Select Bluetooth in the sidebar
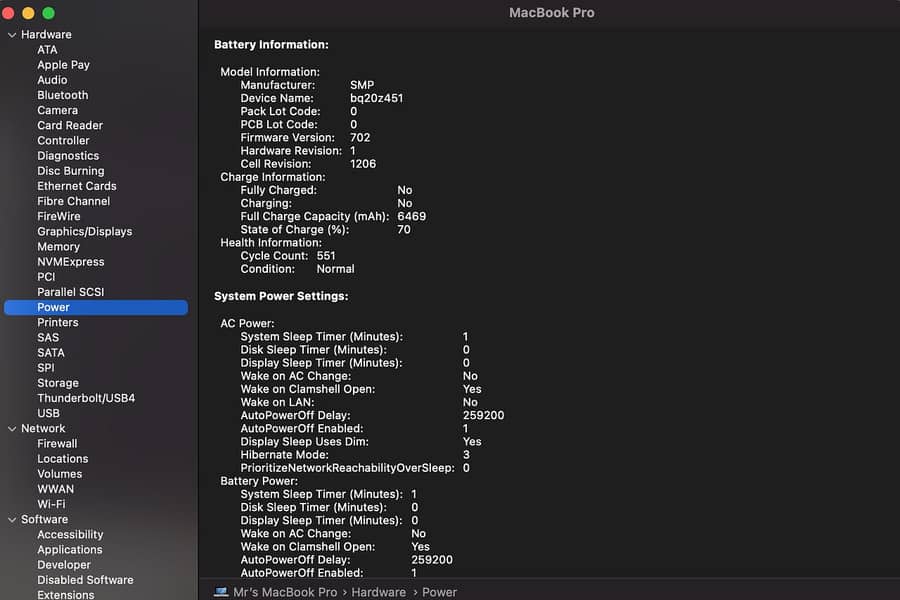This screenshot has height=600, width=900. coord(62,95)
